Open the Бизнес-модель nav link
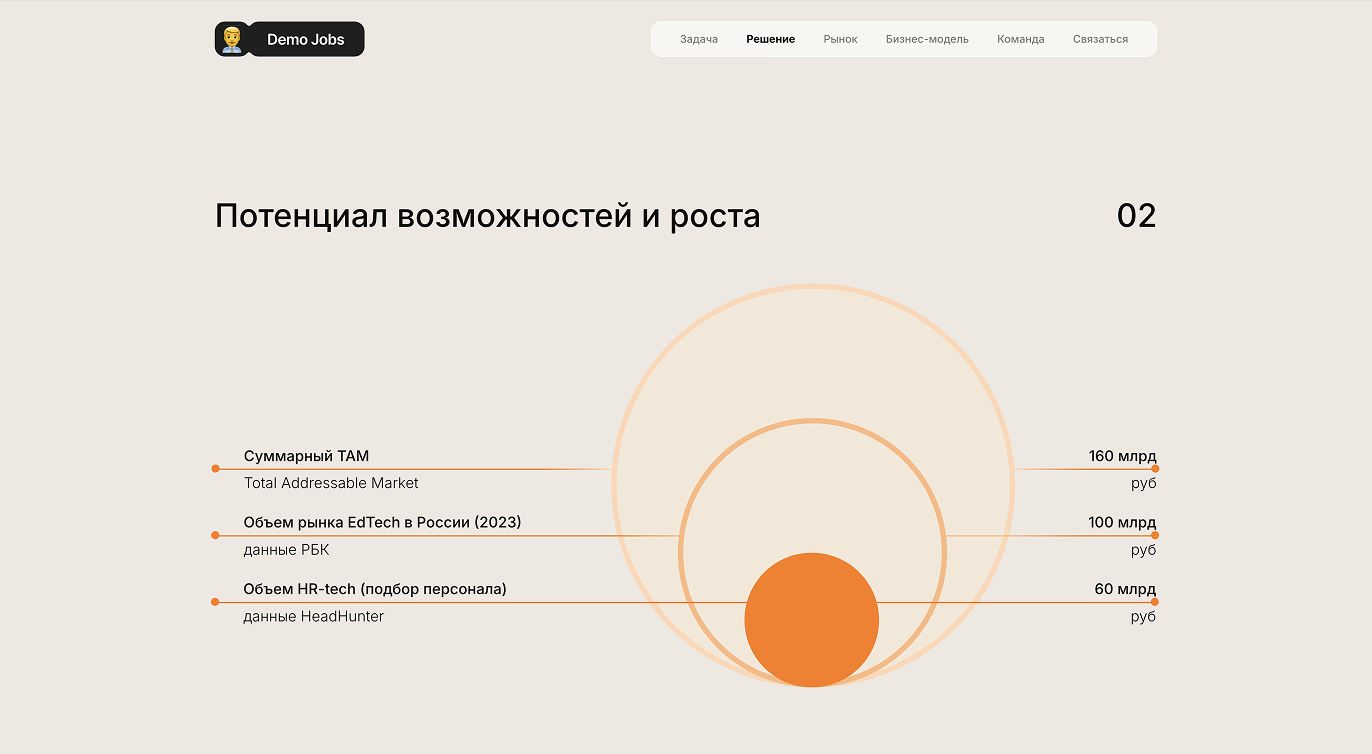 tap(927, 39)
